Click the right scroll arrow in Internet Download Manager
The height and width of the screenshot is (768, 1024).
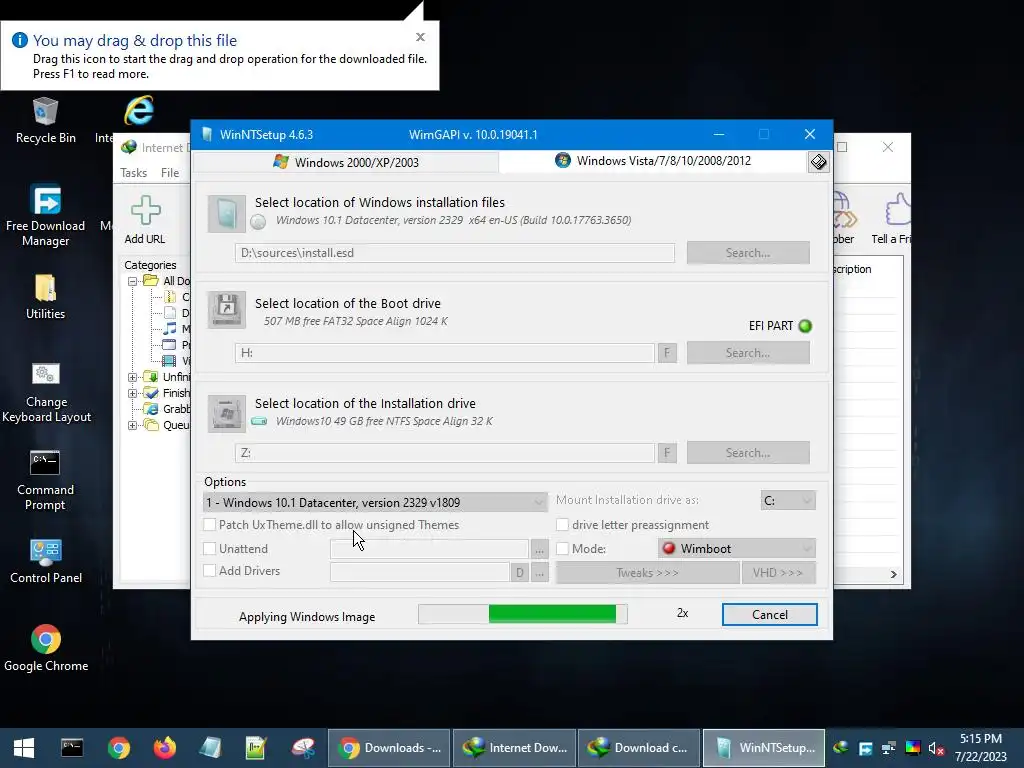[x=893, y=574]
